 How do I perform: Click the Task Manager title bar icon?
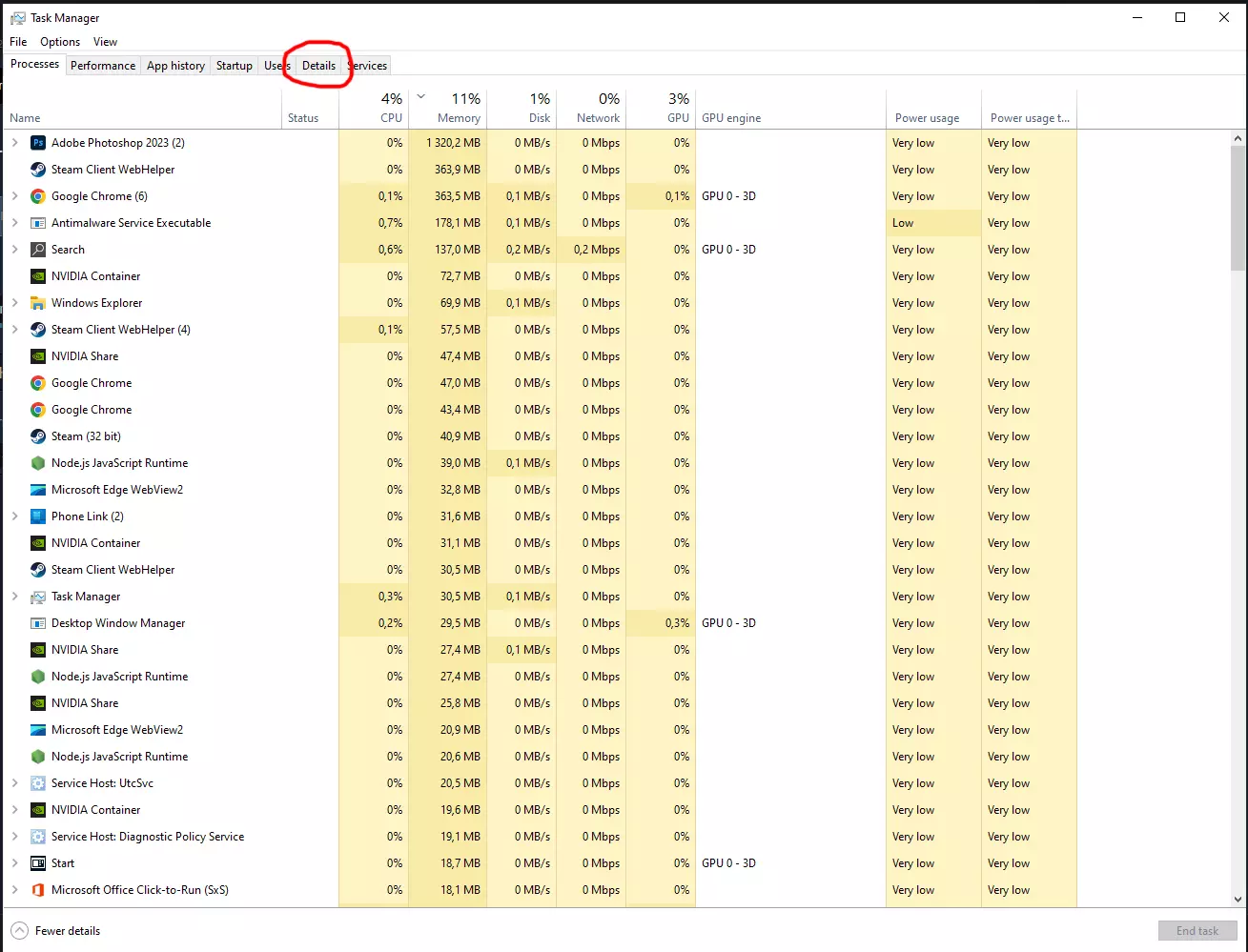[x=18, y=18]
